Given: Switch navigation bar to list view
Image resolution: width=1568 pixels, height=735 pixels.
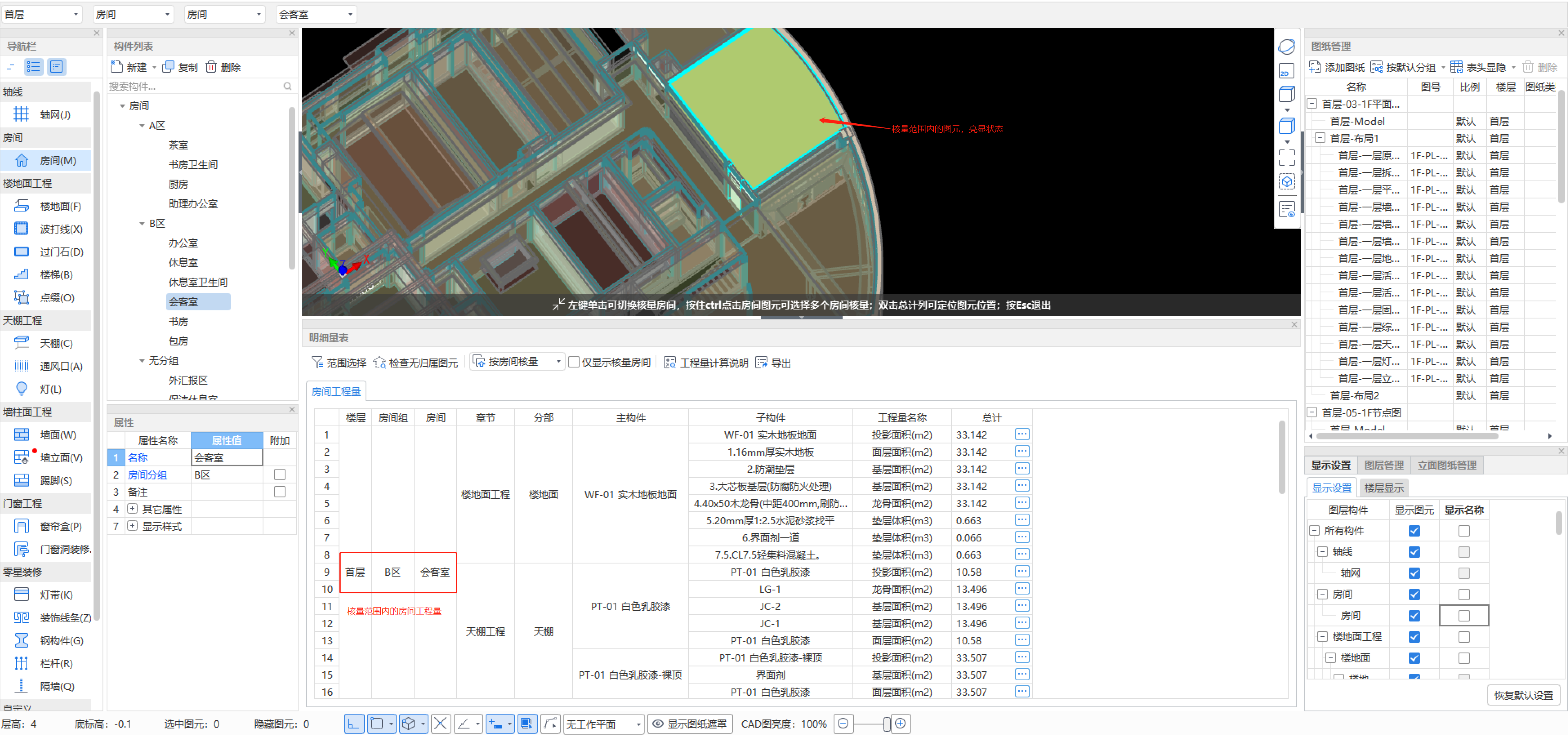Looking at the screenshot, I should (33, 67).
